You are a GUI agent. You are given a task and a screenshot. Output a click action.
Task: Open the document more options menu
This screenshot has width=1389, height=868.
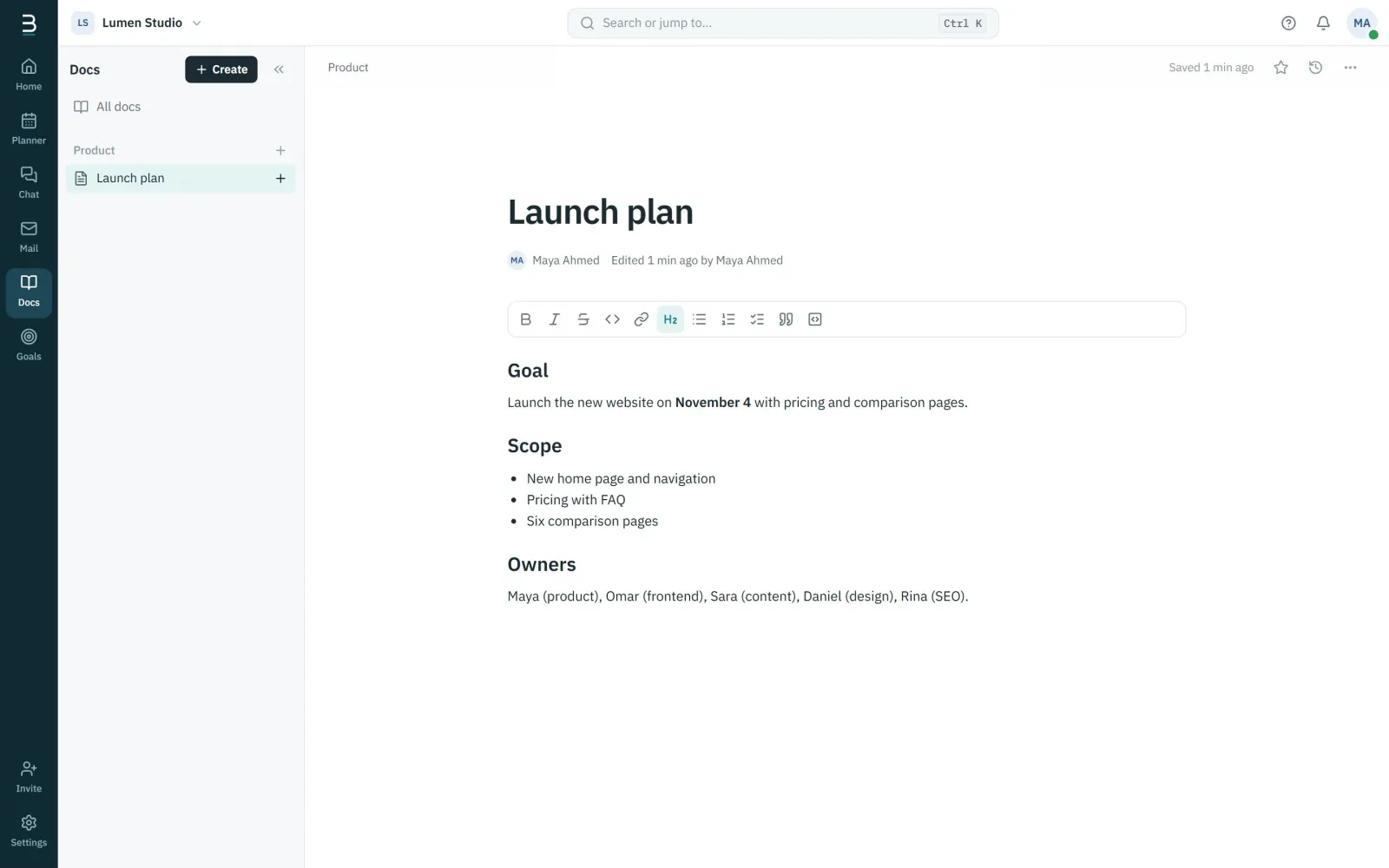pos(1350,68)
